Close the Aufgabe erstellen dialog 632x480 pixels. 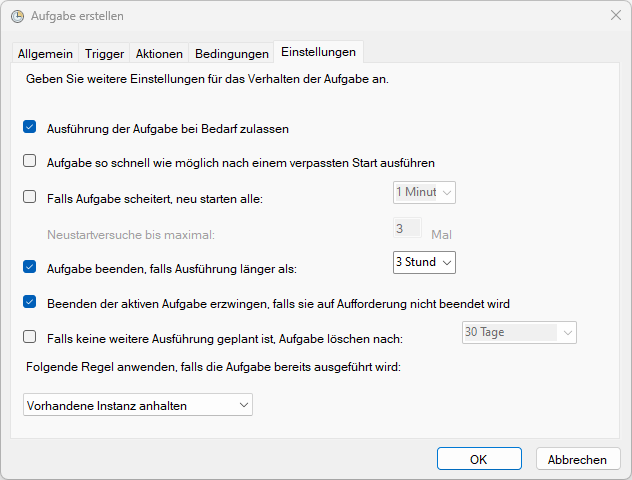tap(615, 16)
